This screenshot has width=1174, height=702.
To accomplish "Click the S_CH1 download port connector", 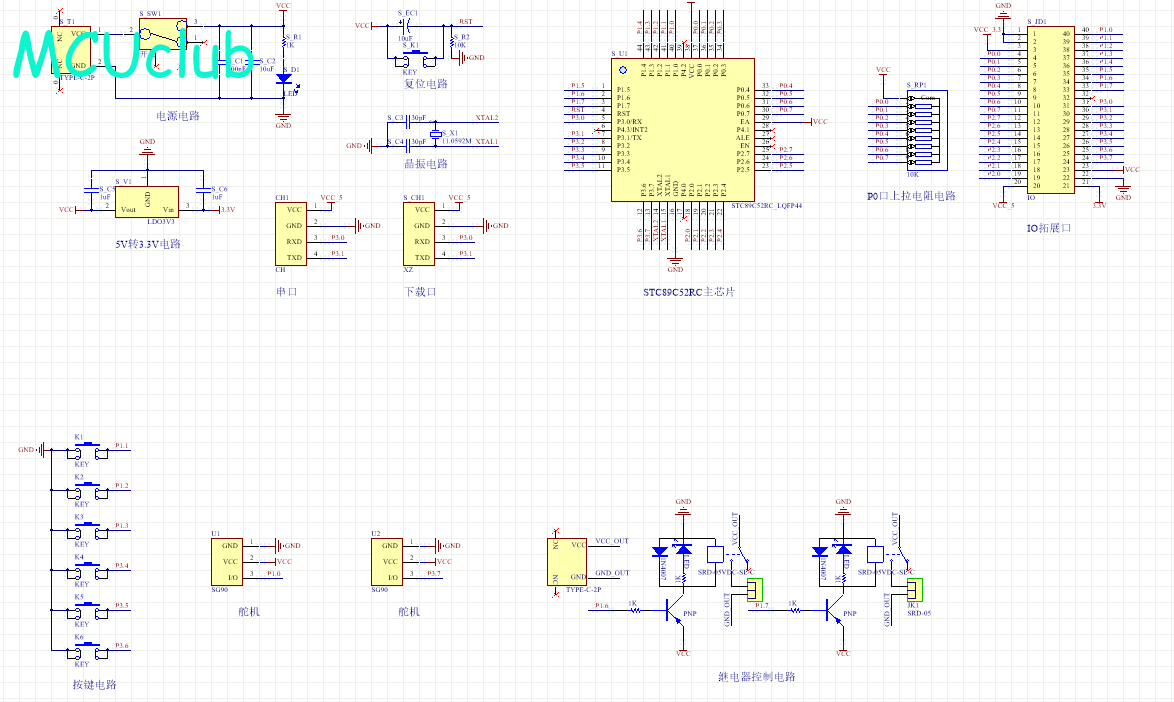I will pyautogui.click(x=418, y=233).
